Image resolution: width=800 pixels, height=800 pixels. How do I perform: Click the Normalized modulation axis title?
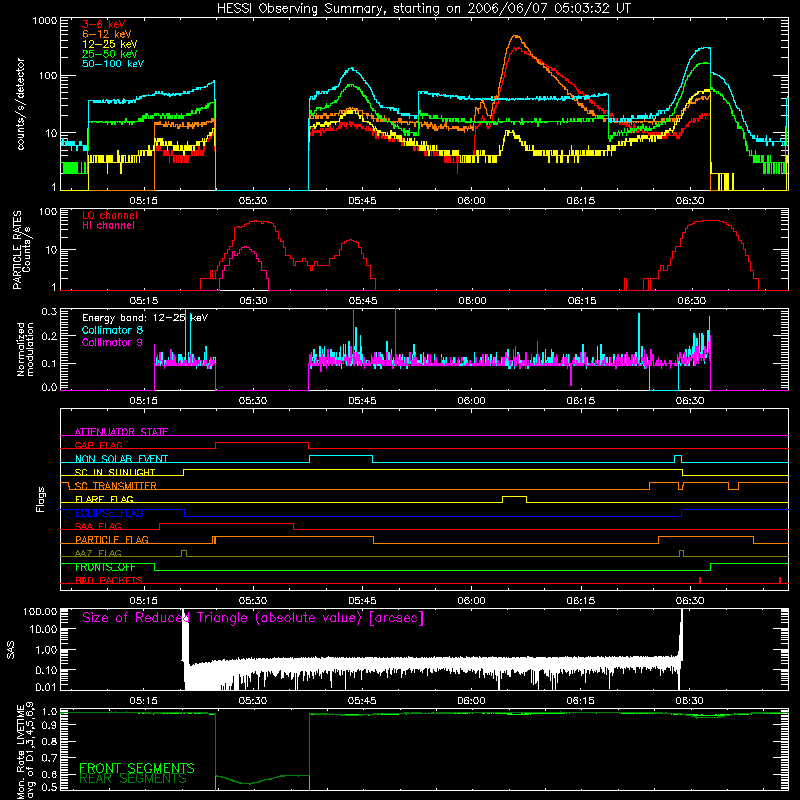25,349
